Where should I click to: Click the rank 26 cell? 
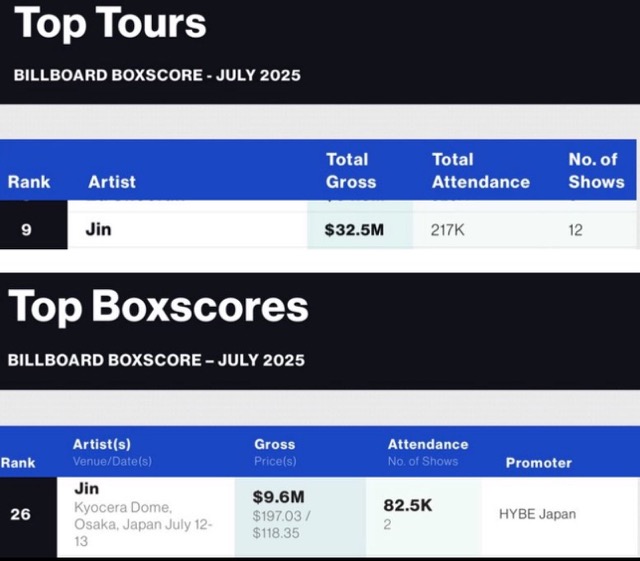pos(21,514)
